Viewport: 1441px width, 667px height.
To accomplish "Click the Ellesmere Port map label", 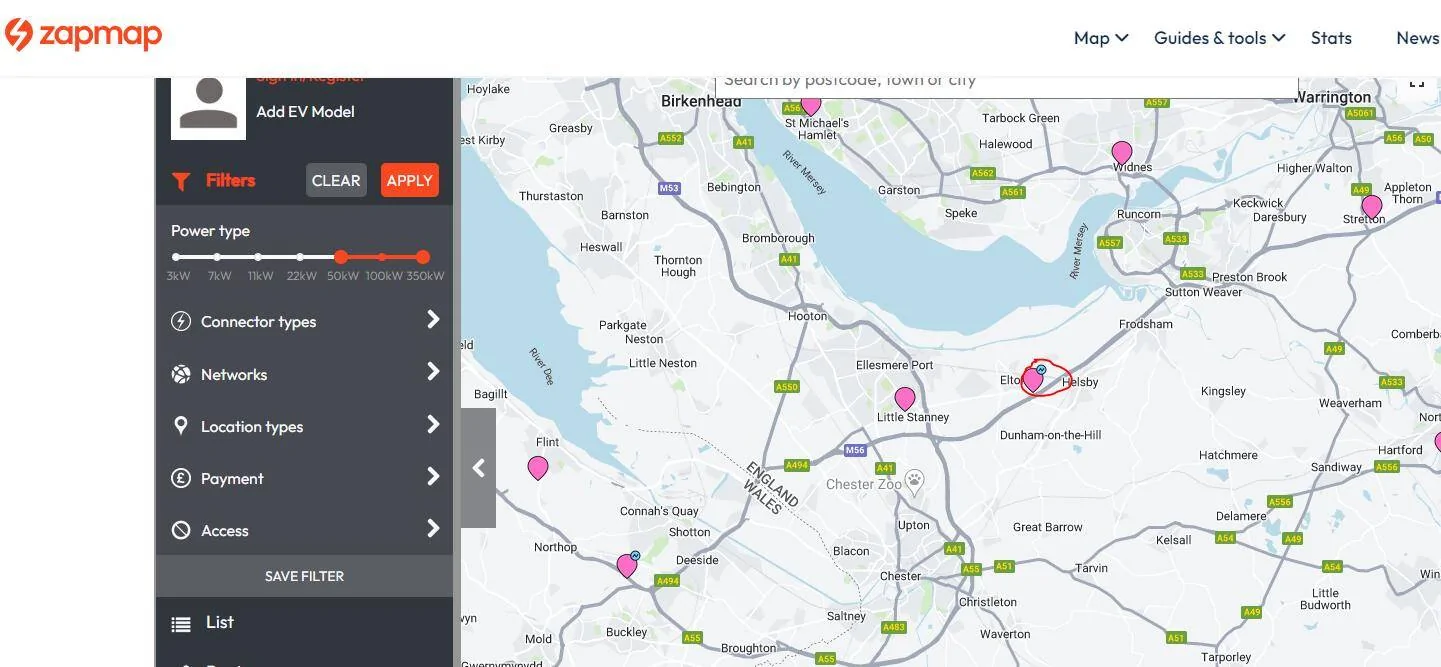I will [x=895, y=365].
